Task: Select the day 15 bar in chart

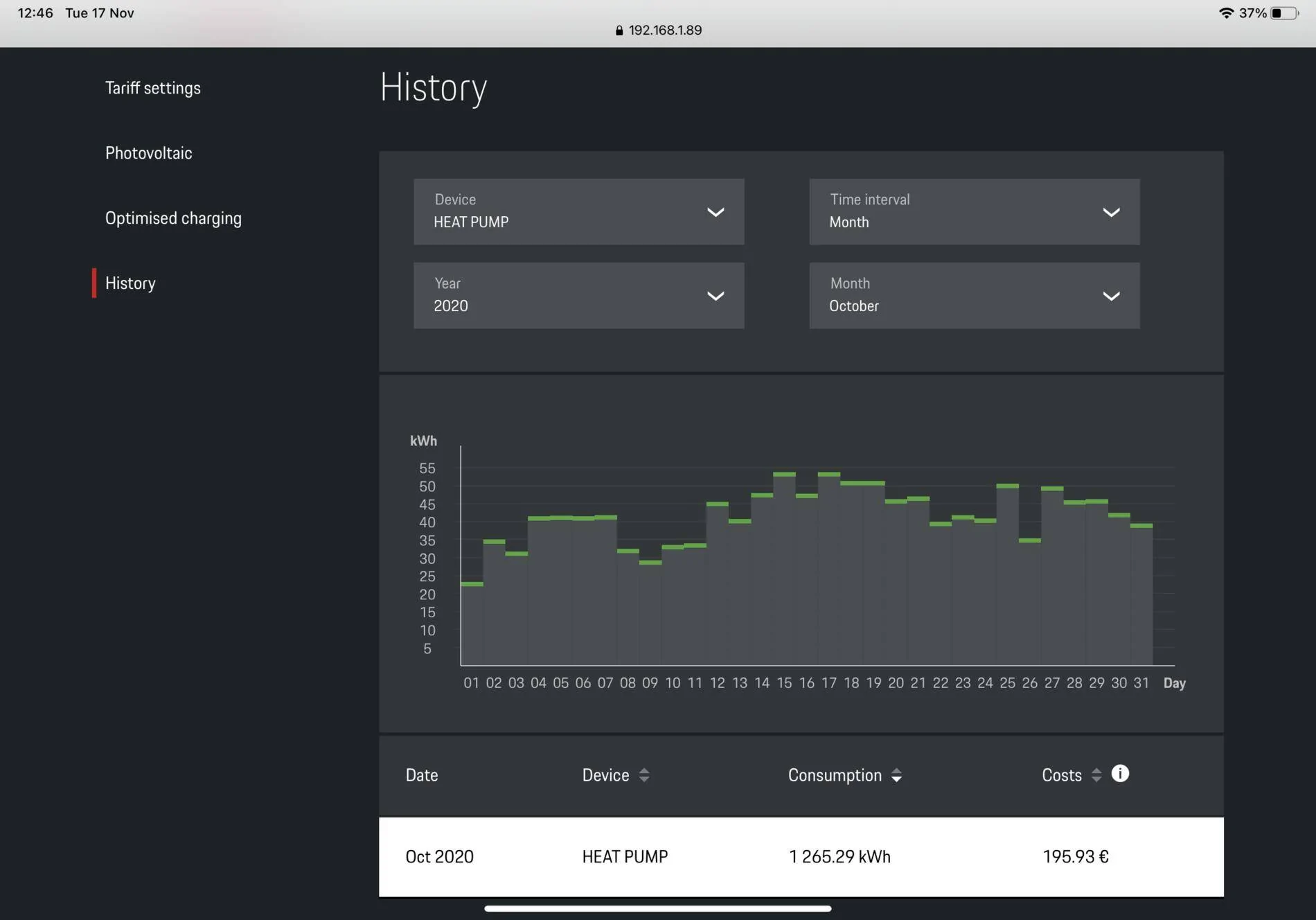Action: 784,569
